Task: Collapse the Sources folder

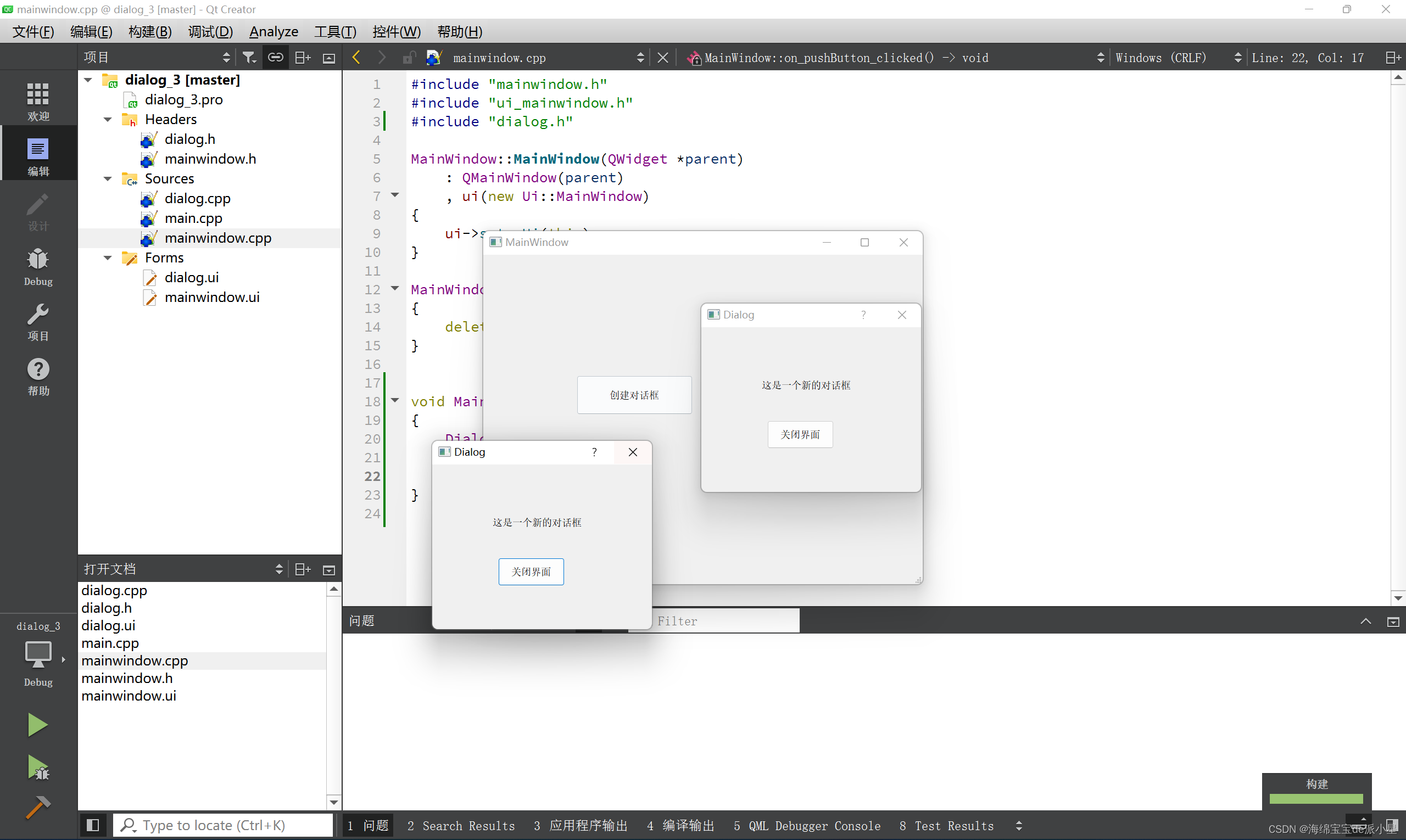Action: pos(108,179)
